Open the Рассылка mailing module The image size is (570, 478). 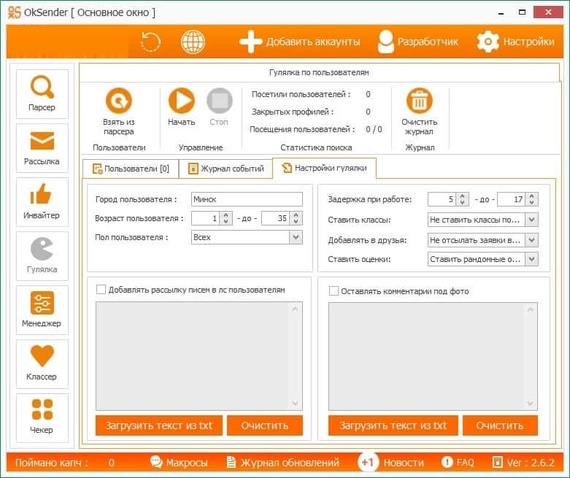point(42,148)
